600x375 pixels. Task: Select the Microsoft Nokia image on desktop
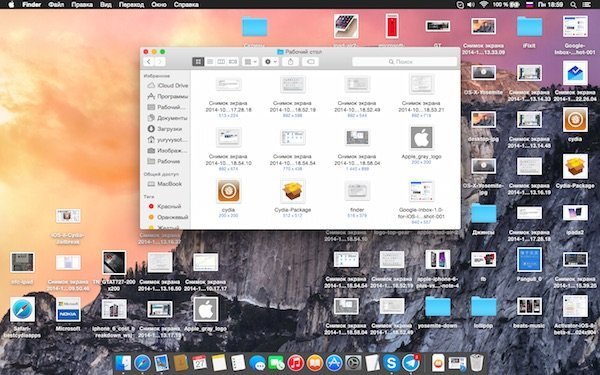68,310
